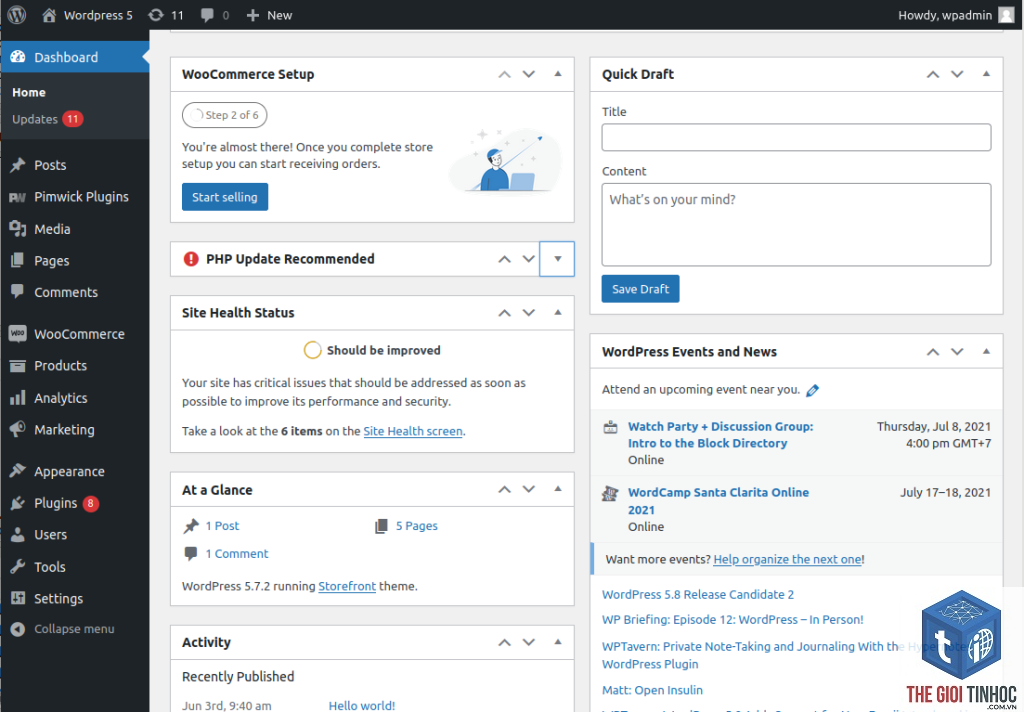This screenshot has height=712, width=1024.
Task: Click the pencil icon to edit event location
Action: click(x=812, y=391)
